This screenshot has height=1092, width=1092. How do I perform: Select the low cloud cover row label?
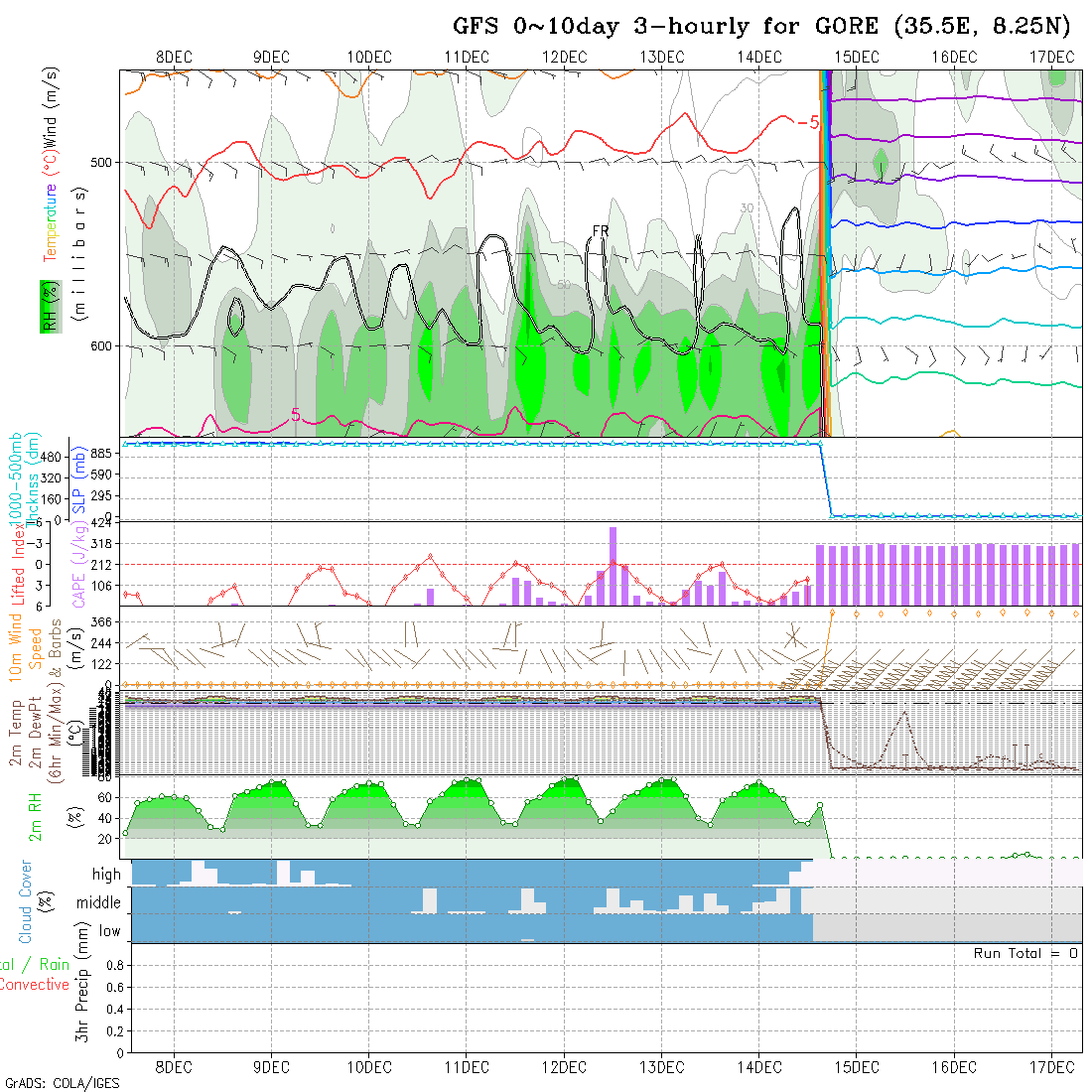click(x=109, y=931)
